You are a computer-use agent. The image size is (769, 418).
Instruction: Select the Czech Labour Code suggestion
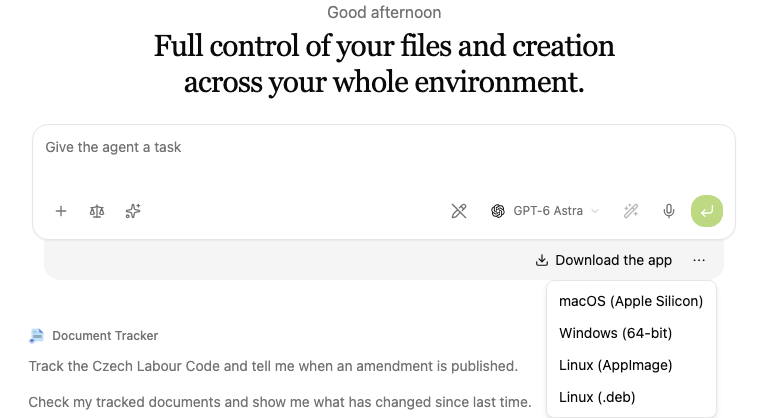[x=273, y=366]
